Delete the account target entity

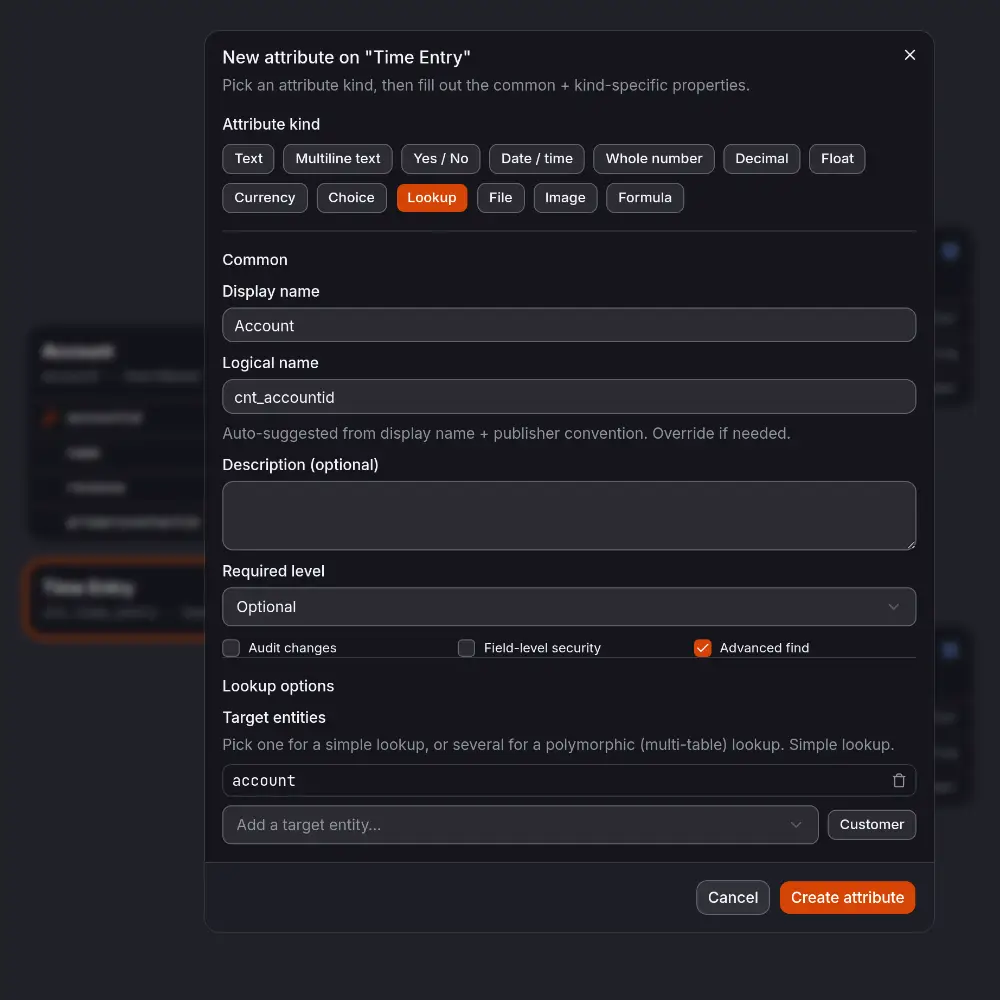[x=899, y=780]
